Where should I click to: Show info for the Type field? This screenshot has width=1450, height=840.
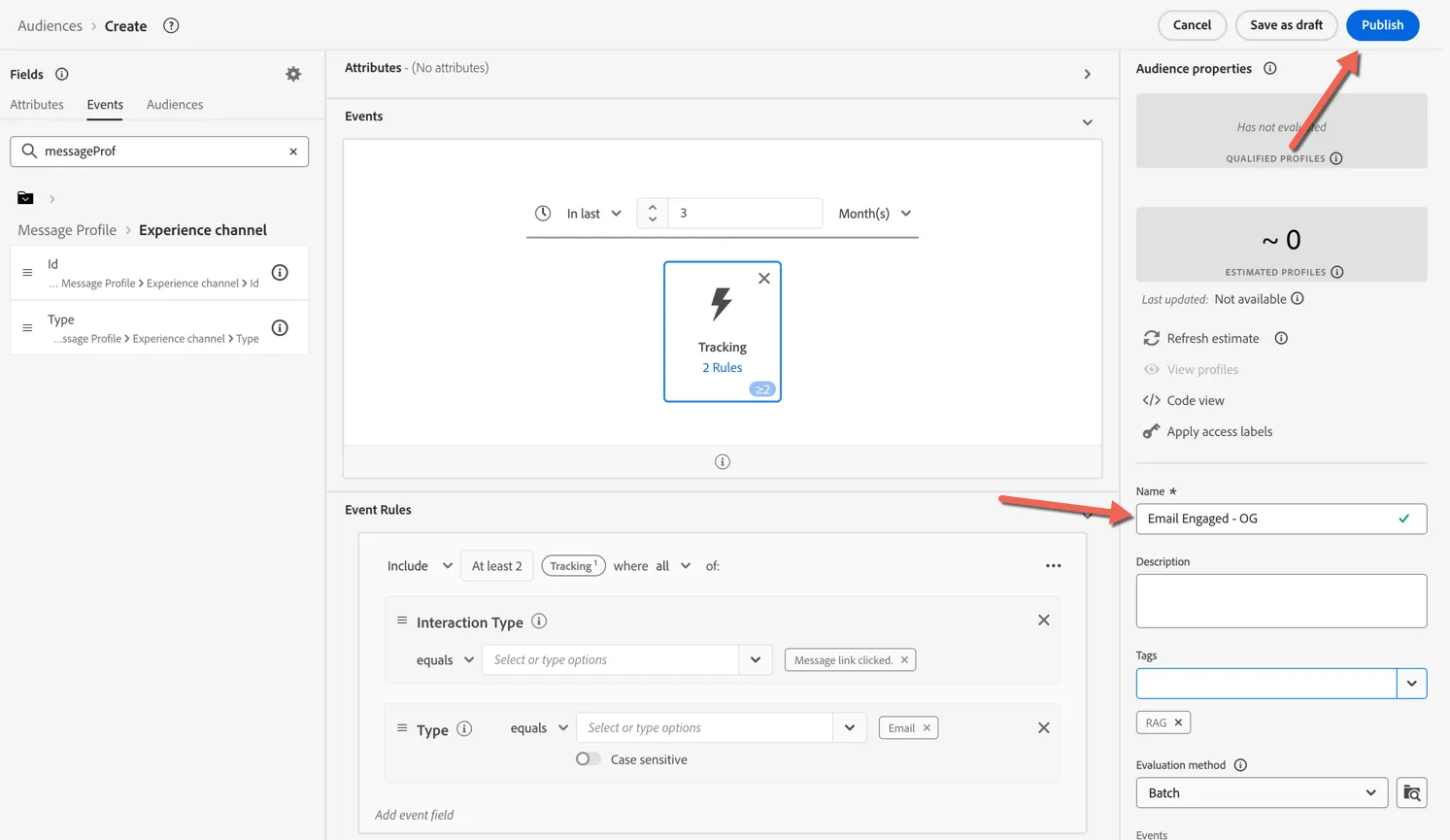[280, 328]
